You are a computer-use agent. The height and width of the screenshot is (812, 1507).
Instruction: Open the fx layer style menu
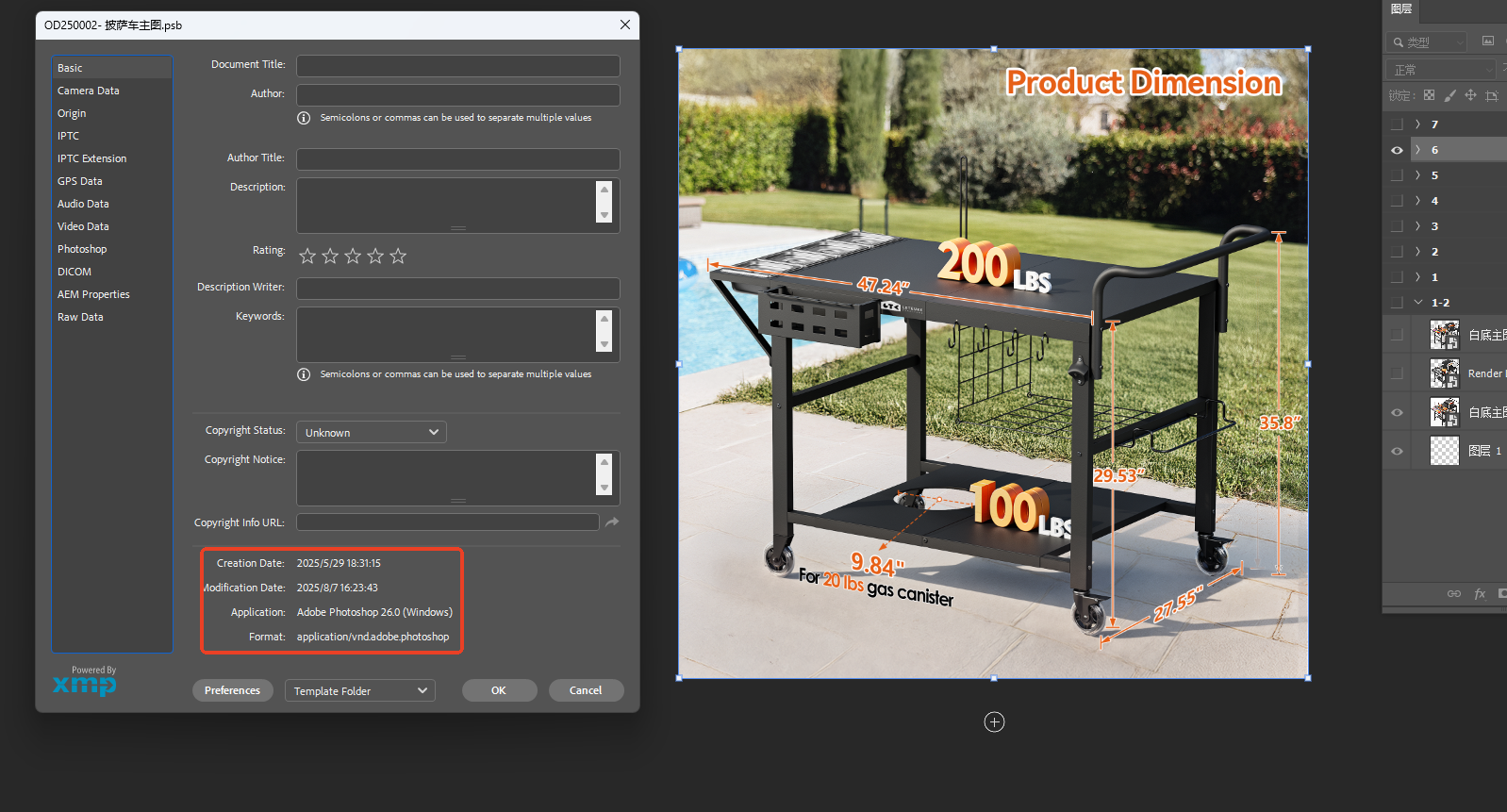pos(1480,593)
